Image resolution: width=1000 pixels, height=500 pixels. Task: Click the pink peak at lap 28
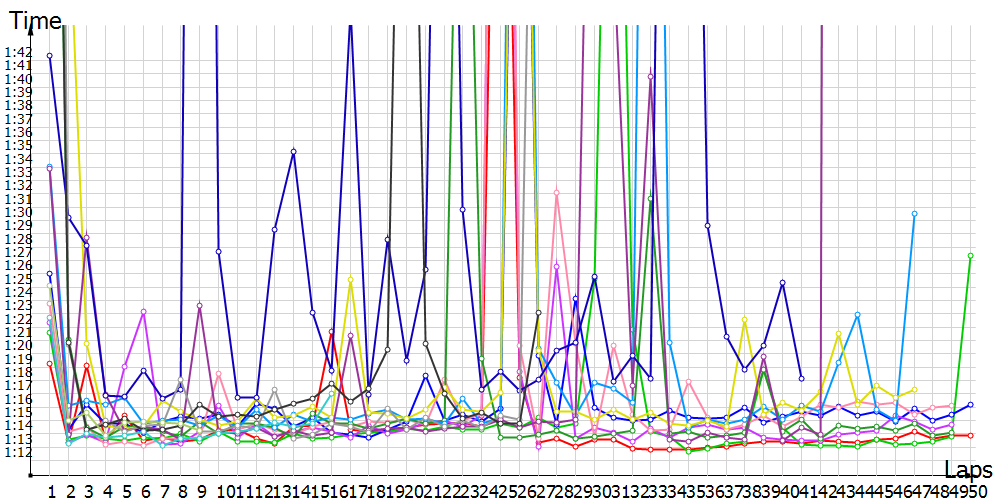pyautogui.click(x=556, y=192)
